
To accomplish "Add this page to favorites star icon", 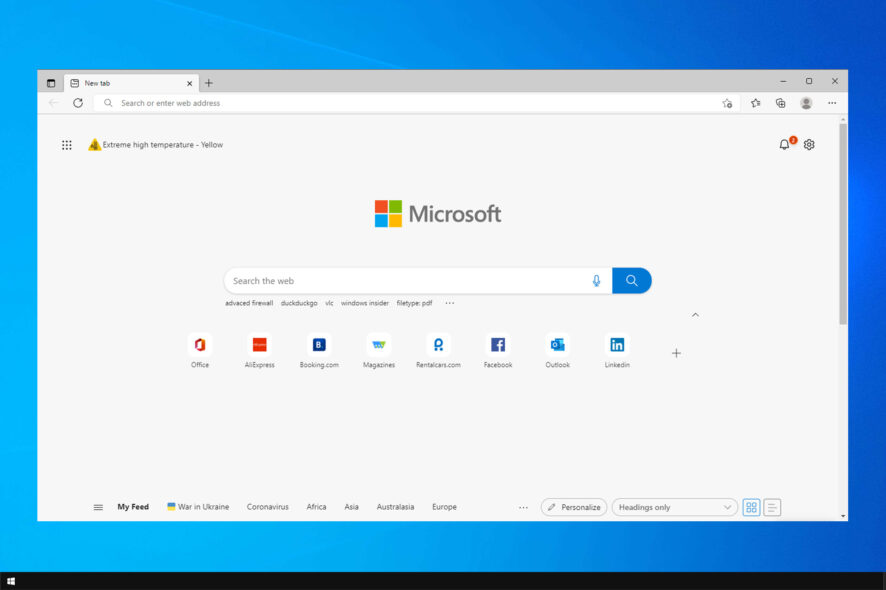I will pyautogui.click(x=727, y=103).
